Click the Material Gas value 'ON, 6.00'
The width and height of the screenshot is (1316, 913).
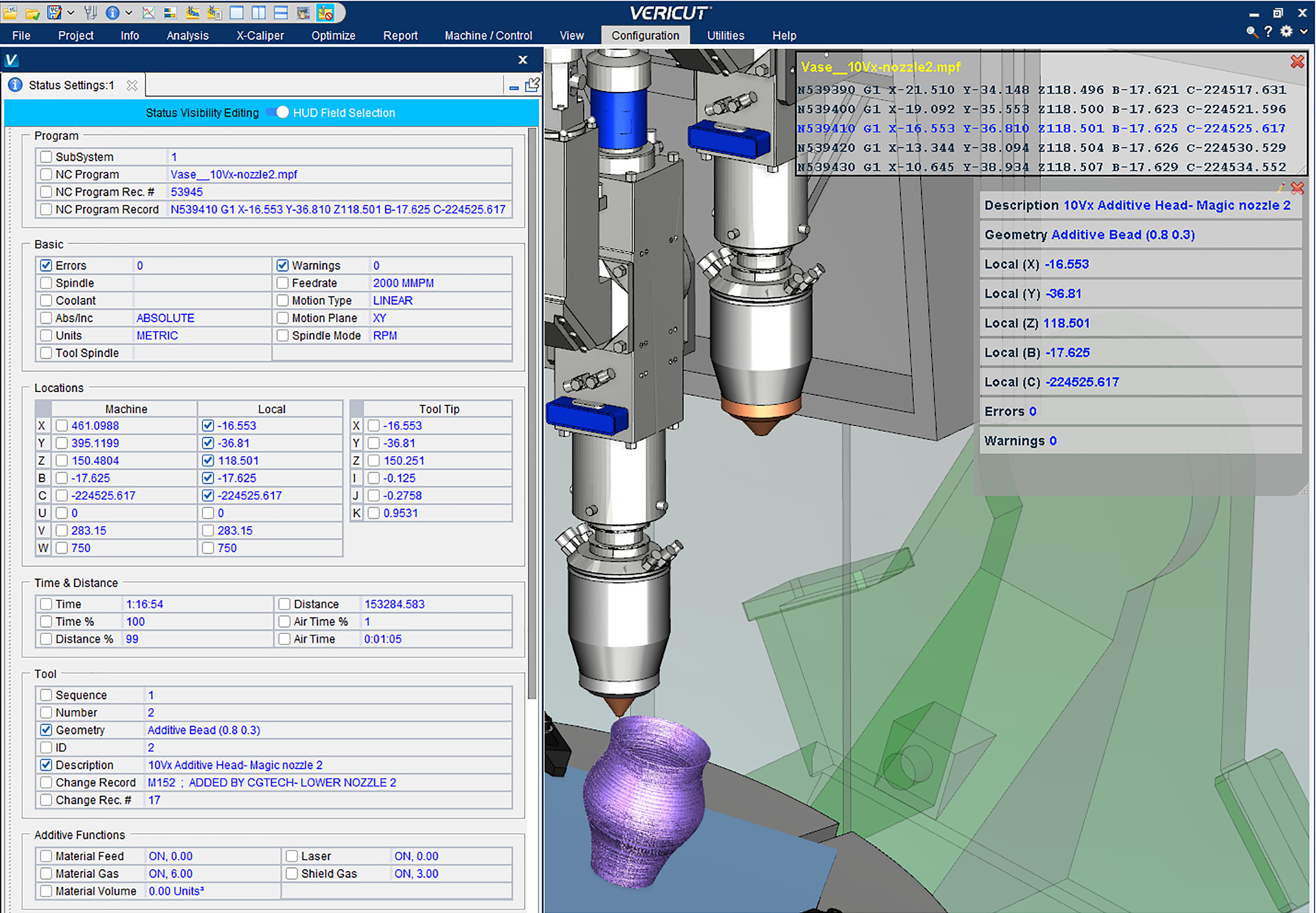[171, 873]
